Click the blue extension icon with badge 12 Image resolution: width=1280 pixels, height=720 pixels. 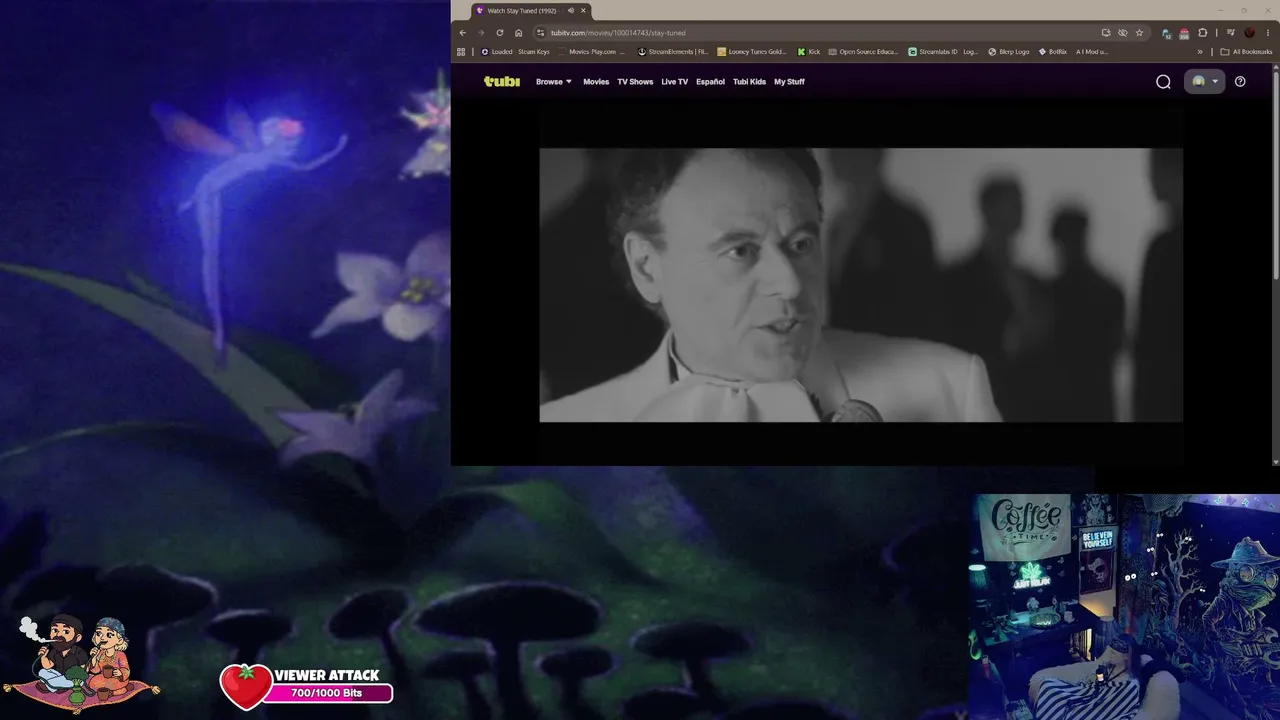[x=1167, y=33]
